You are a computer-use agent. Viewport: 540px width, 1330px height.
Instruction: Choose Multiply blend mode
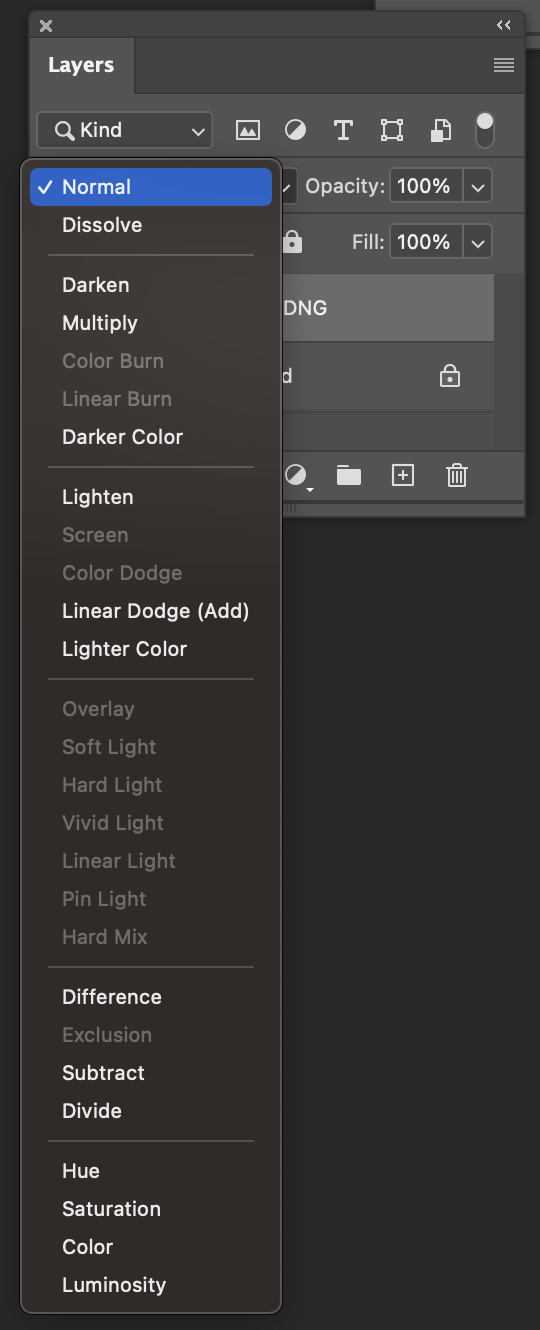pyautogui.click(x=100, y=323)
